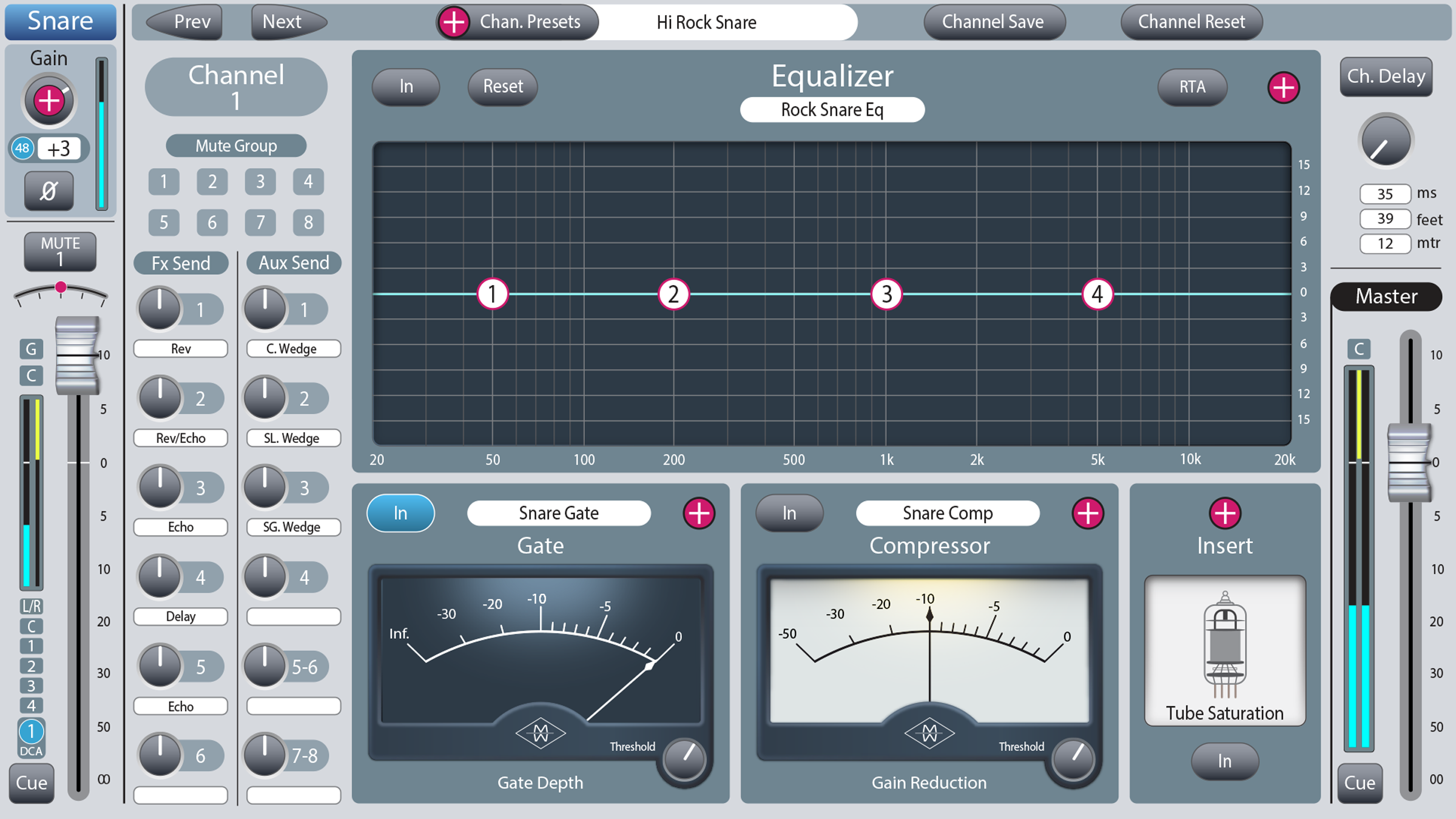Click the Snare Gate plus icon
The width and height of the screenshot is (1456, 819).
699,513
